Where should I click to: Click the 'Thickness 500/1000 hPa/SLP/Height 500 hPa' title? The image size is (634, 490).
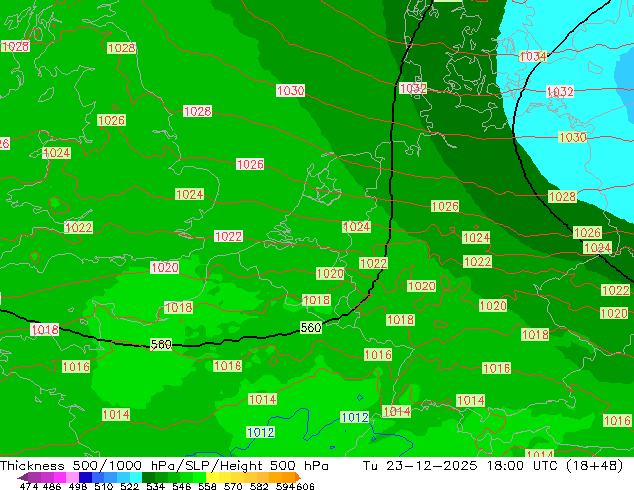pos(164,466)
